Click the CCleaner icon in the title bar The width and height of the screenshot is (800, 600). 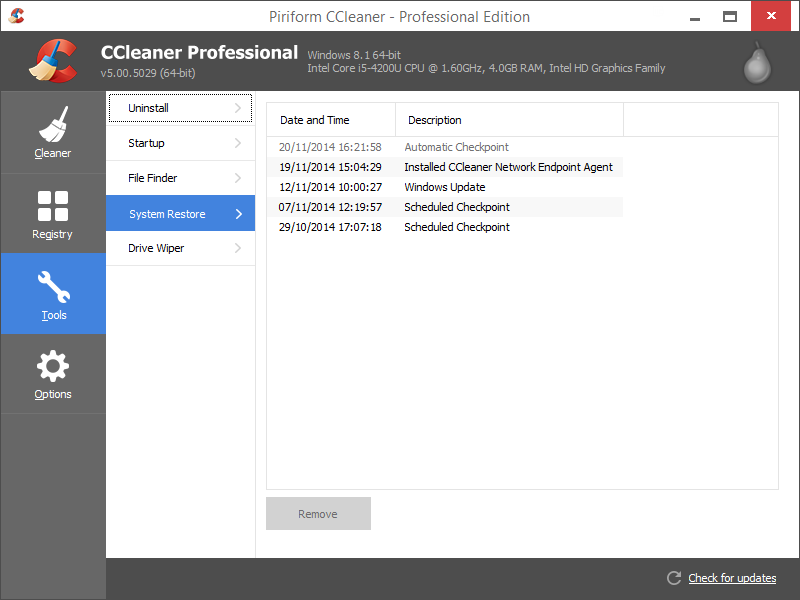[x=16, y=16]
